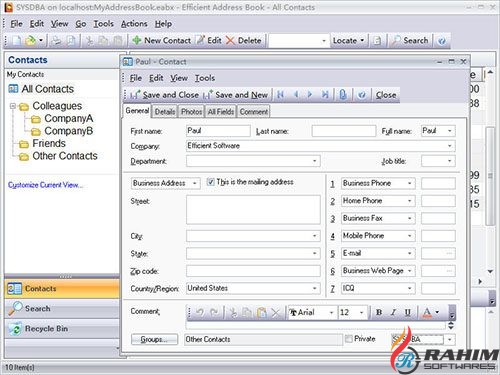This screenshot has height=375, width=500.
Task: Open the Company dropdown
Action: (x=449, y=146)
